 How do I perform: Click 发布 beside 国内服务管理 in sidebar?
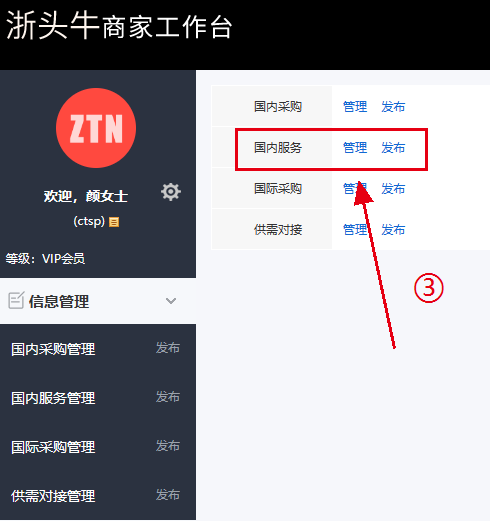[168, 397]
